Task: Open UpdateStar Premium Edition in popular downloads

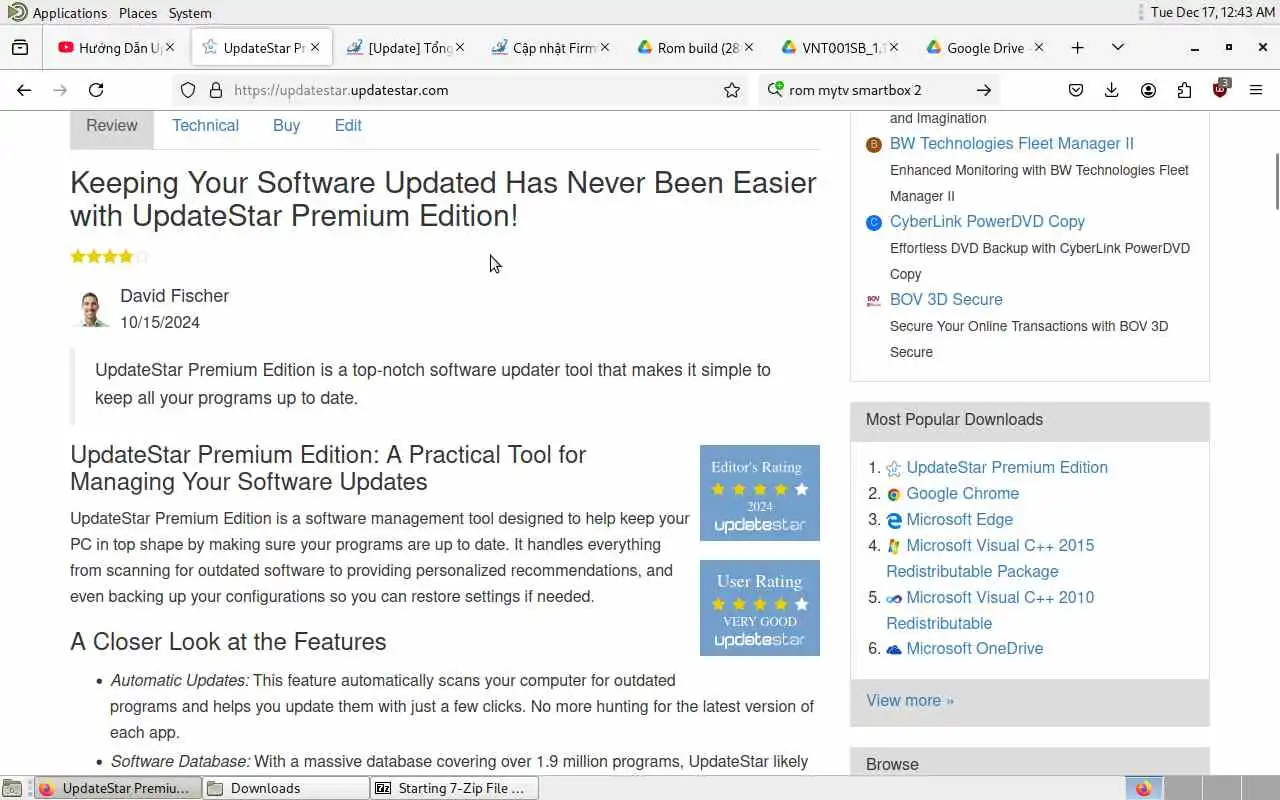Action: point(1007,468)
